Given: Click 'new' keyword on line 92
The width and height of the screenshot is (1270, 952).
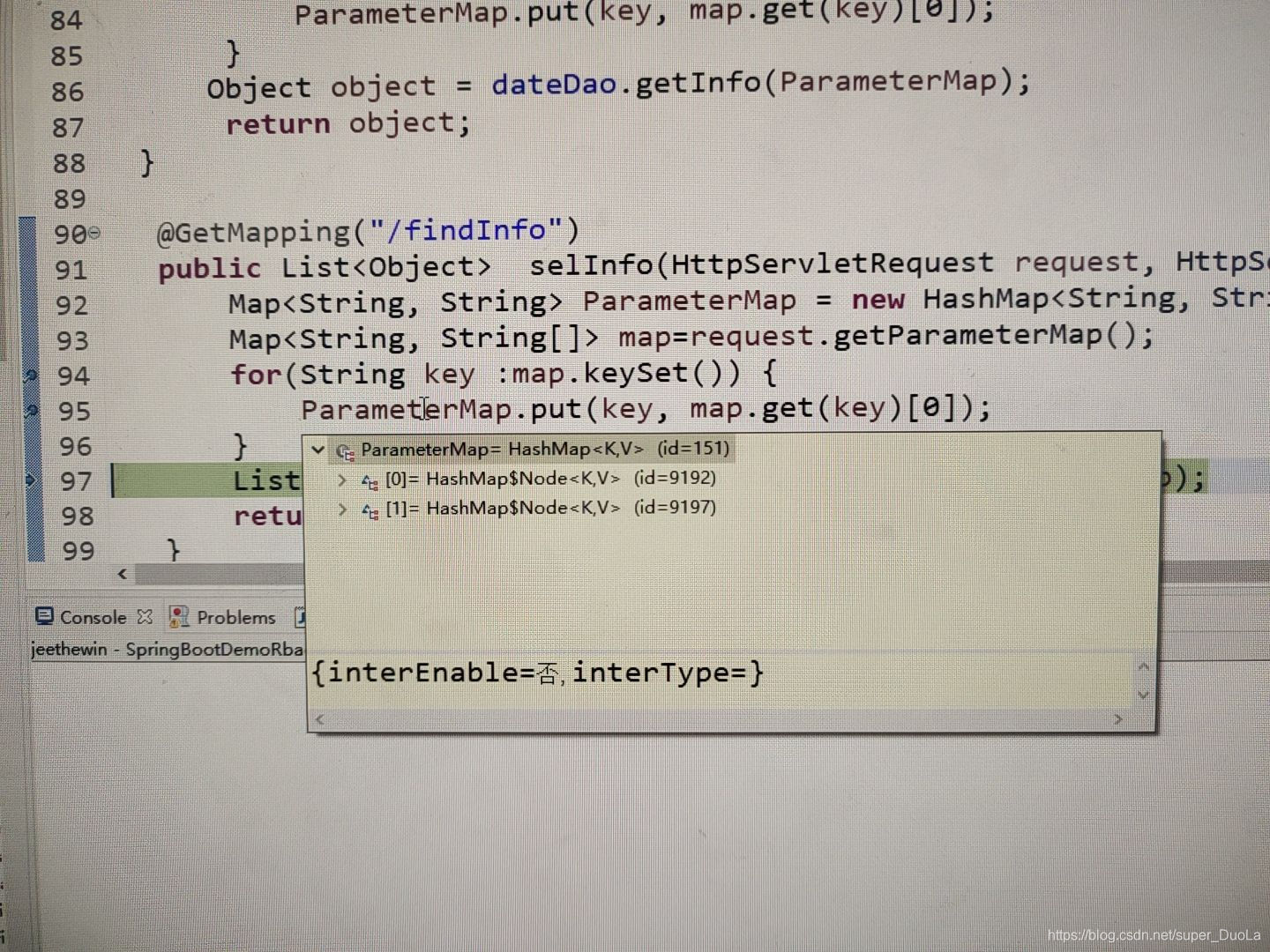Looking at the screenshot, I should 878,300.
